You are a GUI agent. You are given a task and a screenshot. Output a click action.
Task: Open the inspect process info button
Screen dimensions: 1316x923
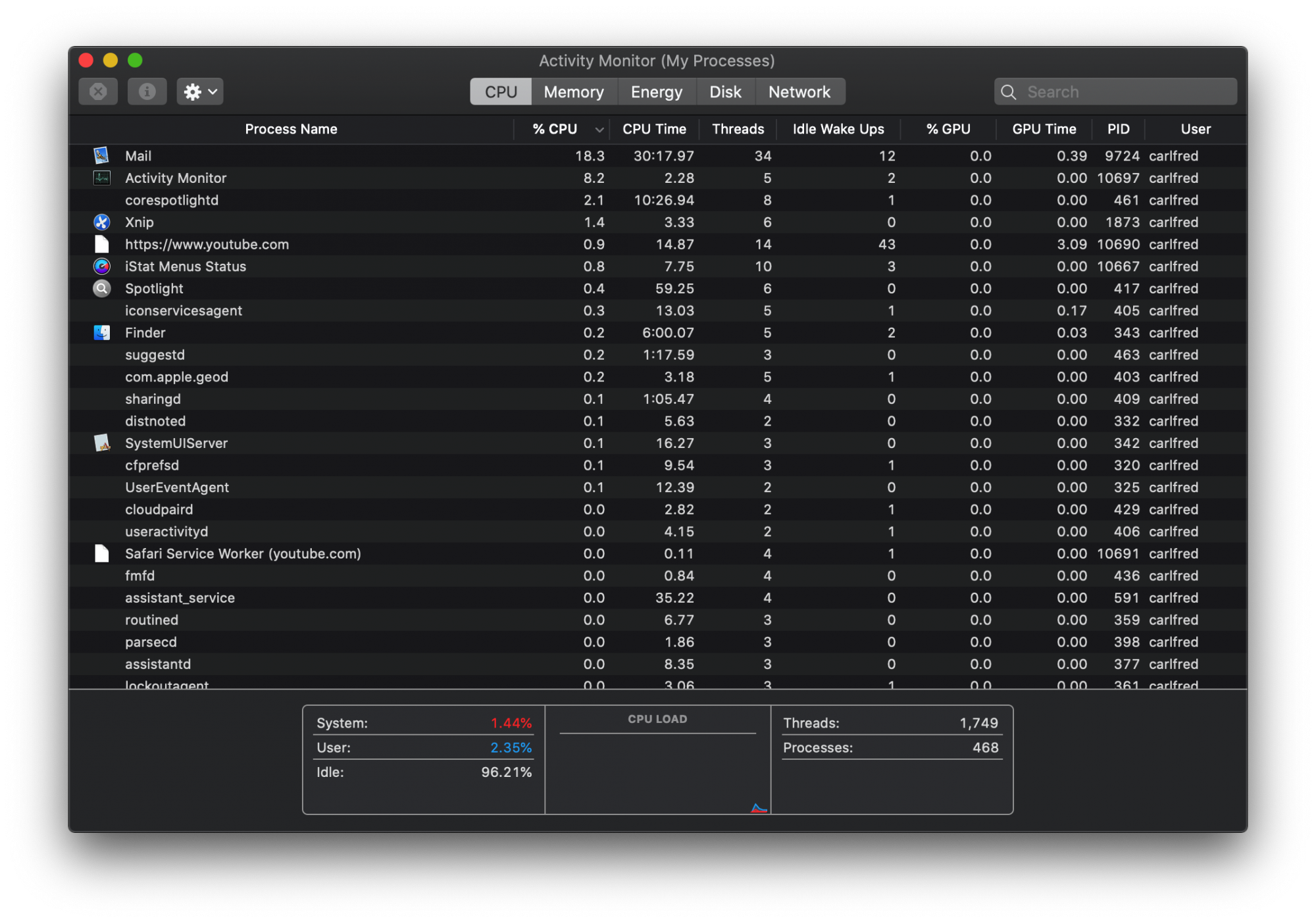click(x=147, y=91)
